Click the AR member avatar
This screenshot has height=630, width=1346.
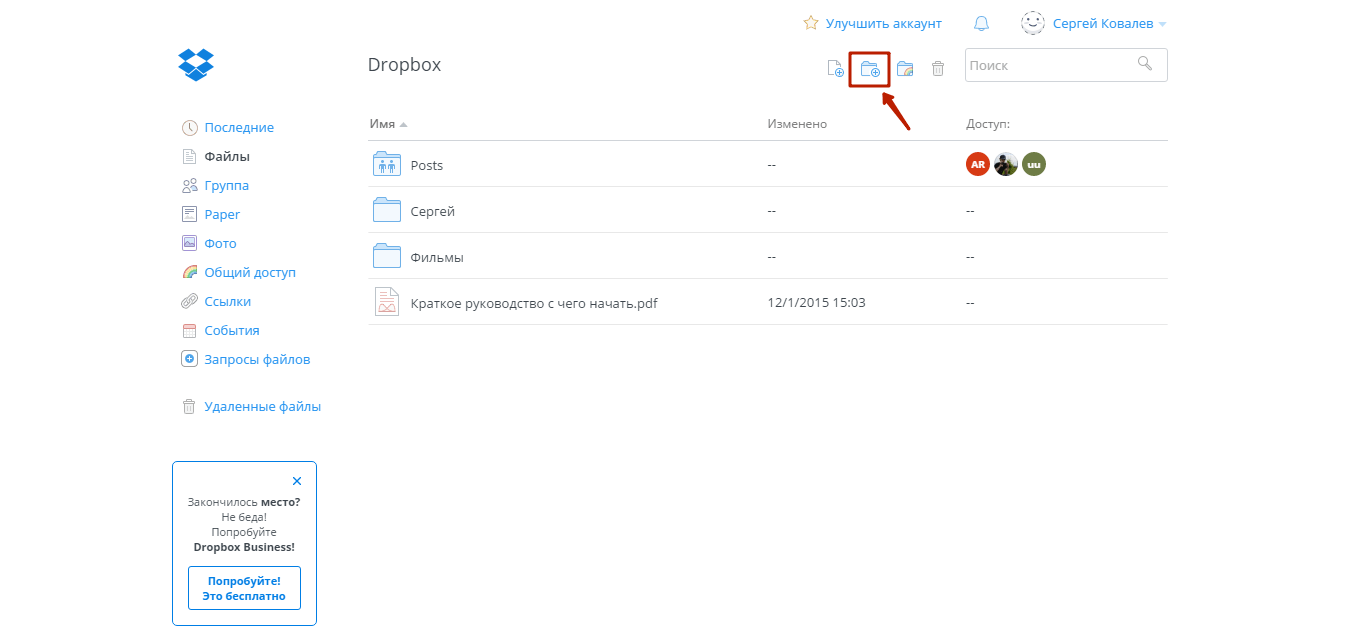point(977,165)
